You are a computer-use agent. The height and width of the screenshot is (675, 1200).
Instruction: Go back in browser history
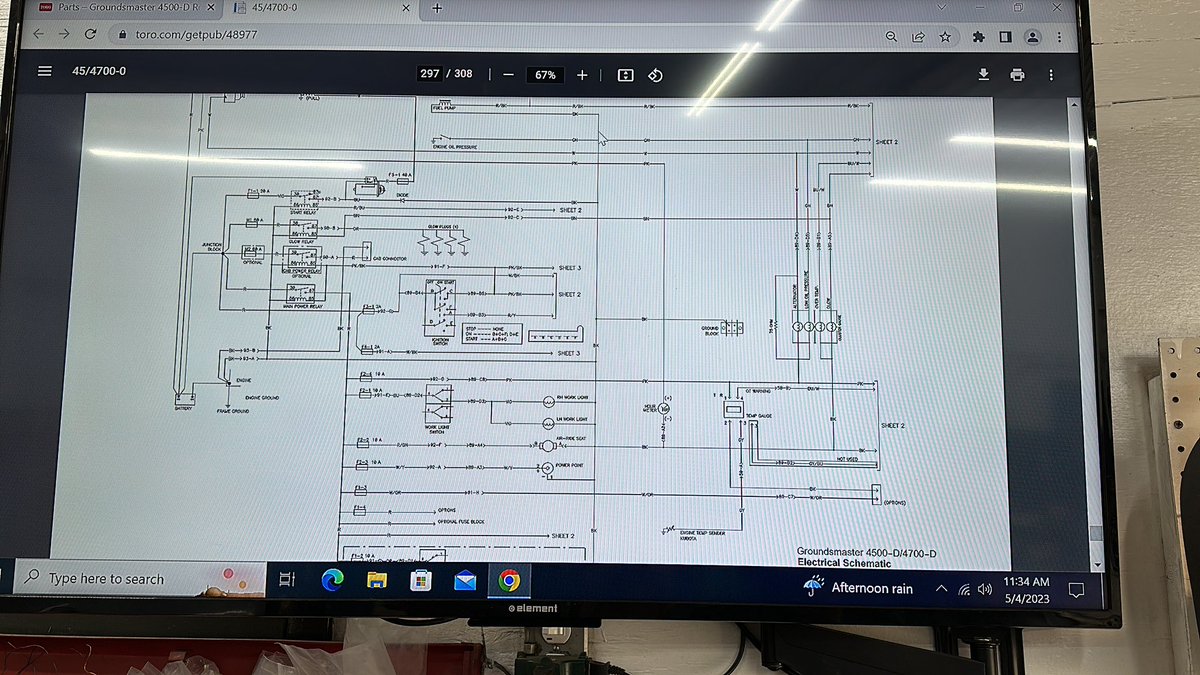38,33
